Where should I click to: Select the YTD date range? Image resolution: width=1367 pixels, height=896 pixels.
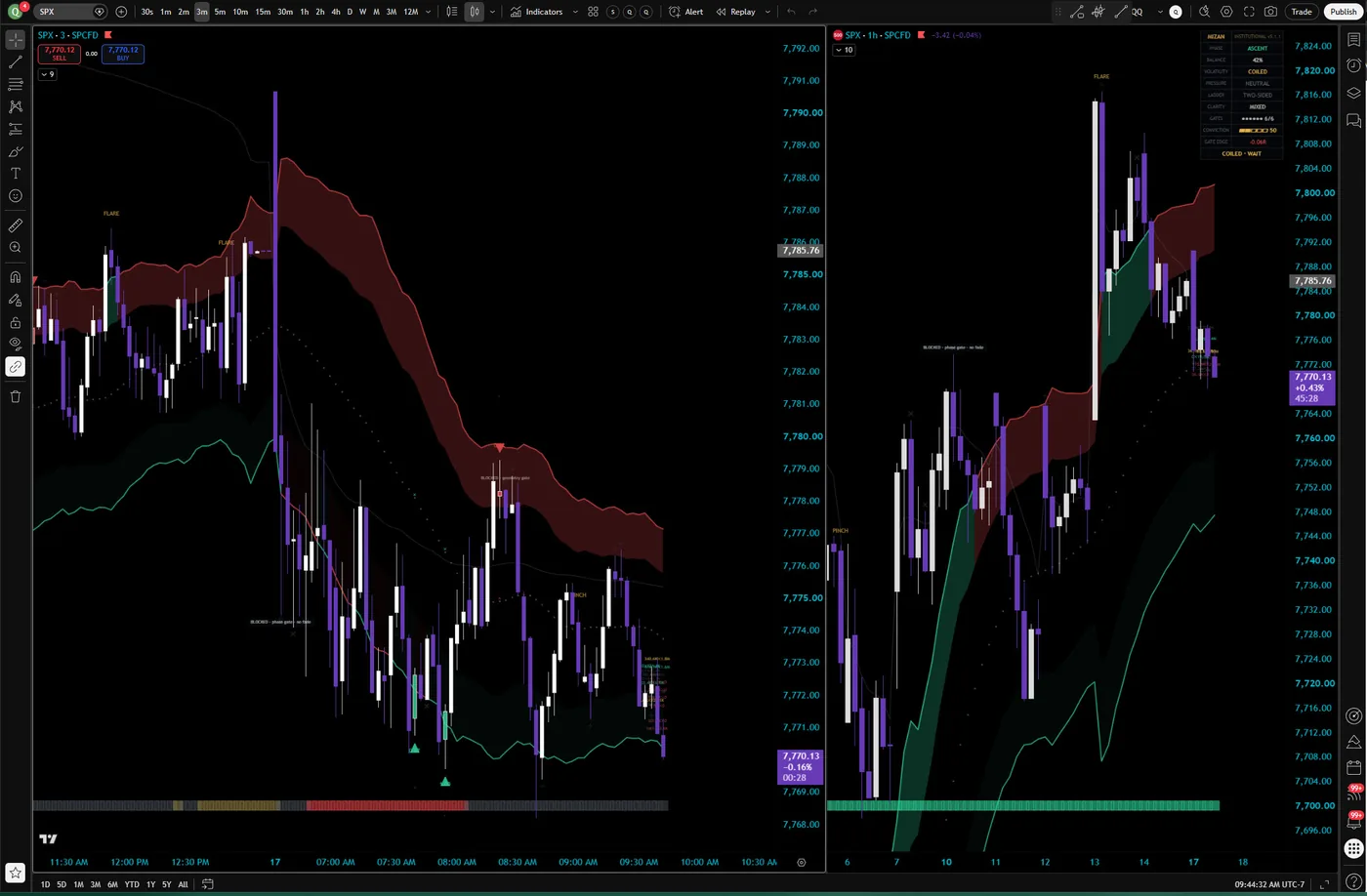(x=132, y=884)
